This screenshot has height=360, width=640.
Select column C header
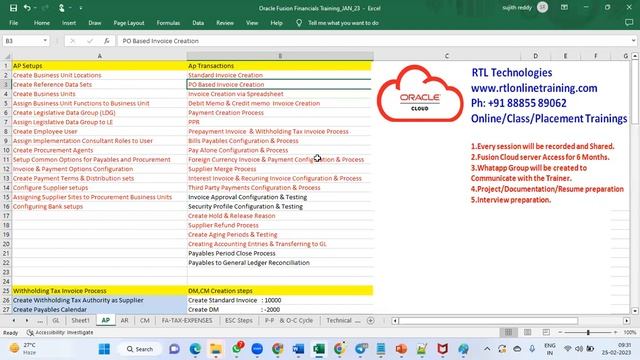[x=447, y=56]
